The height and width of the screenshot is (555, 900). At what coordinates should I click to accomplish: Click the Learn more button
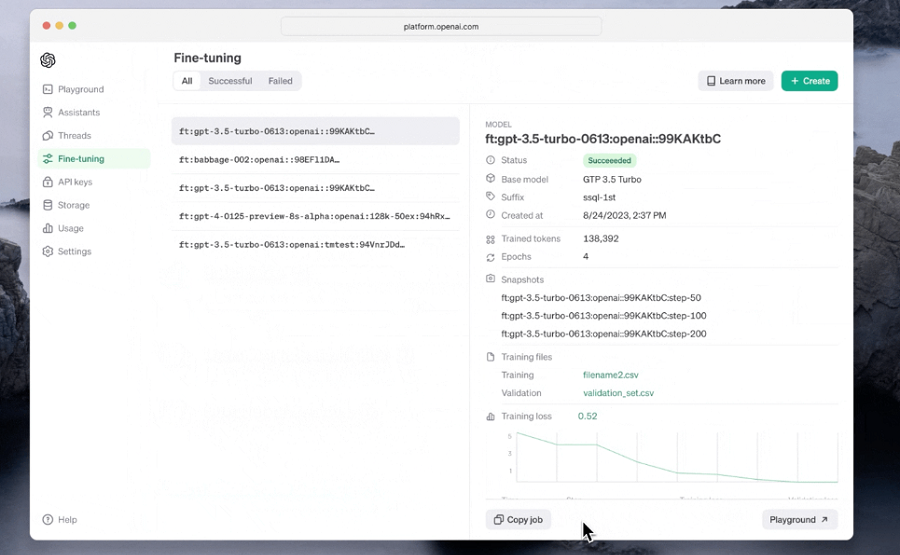click(736, 81)
